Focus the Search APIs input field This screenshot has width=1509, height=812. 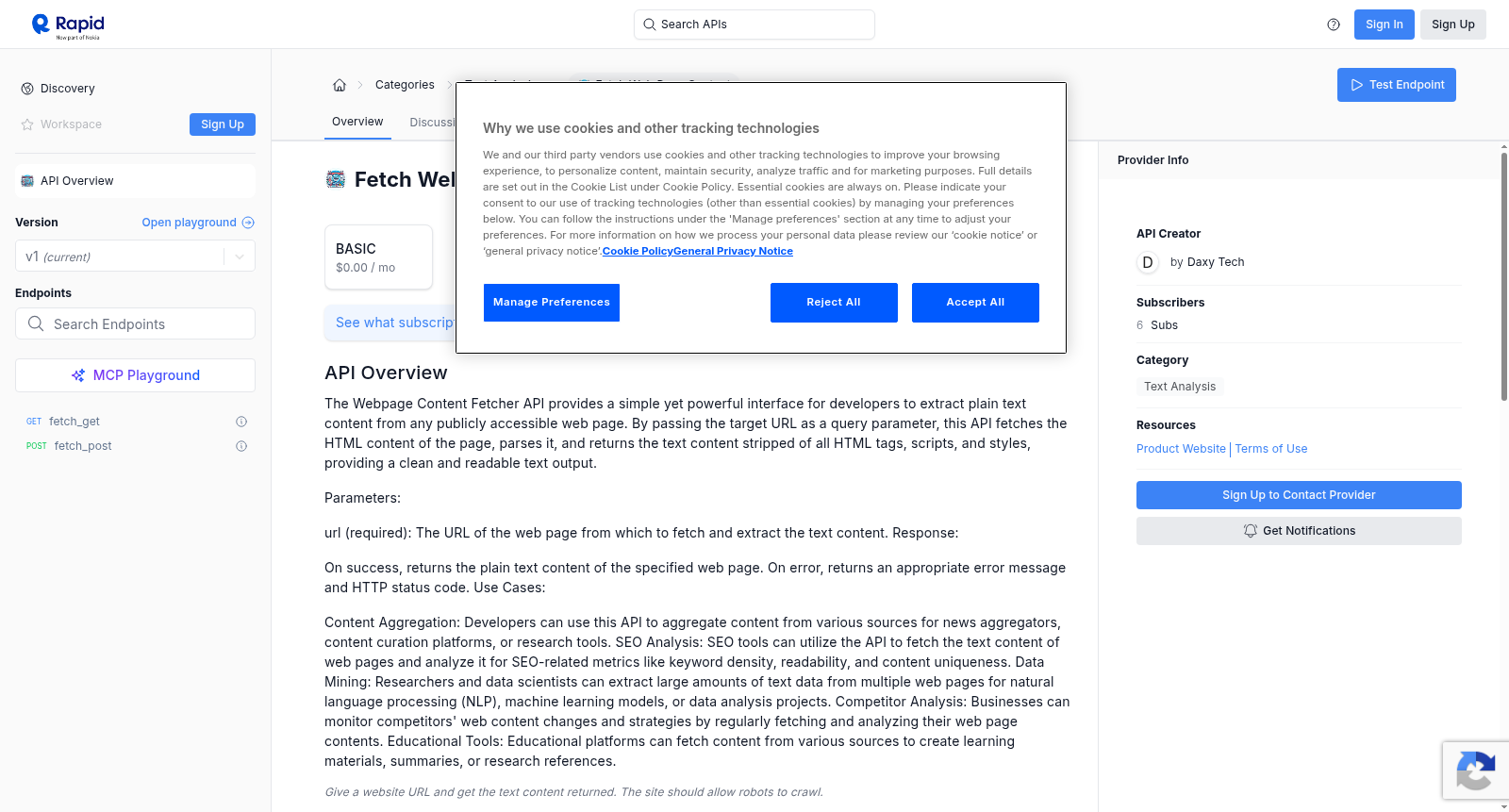(754, 25)
